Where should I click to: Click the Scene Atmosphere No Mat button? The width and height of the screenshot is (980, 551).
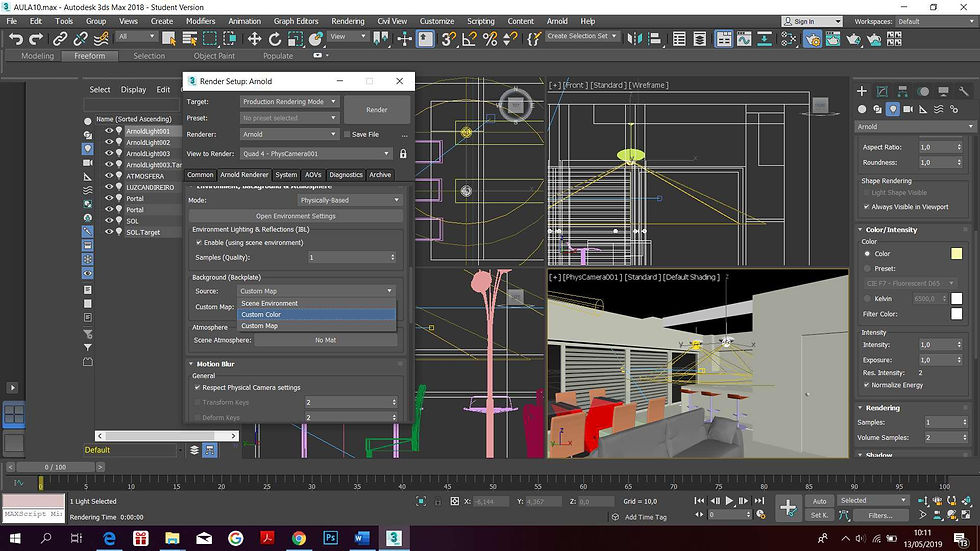pyautogui.click(x=325, y=340)
